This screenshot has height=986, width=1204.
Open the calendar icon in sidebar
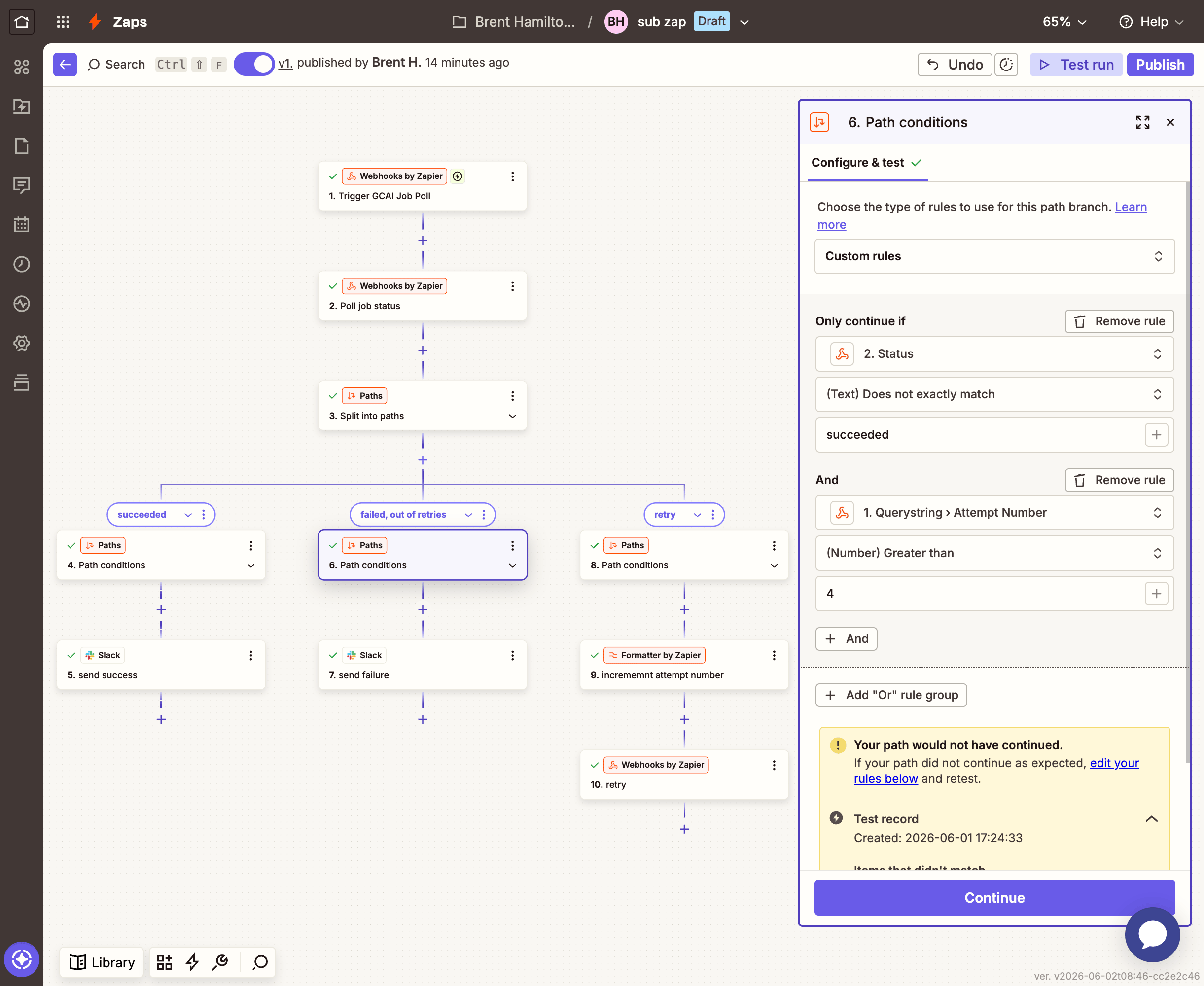point(22,224)
